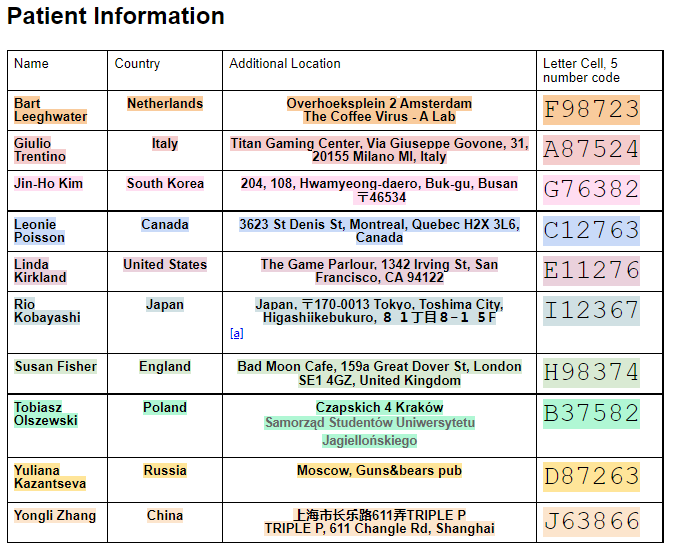This screenshot has height=553, width=682.
Task: Select the code E11276
Action: 591,271
